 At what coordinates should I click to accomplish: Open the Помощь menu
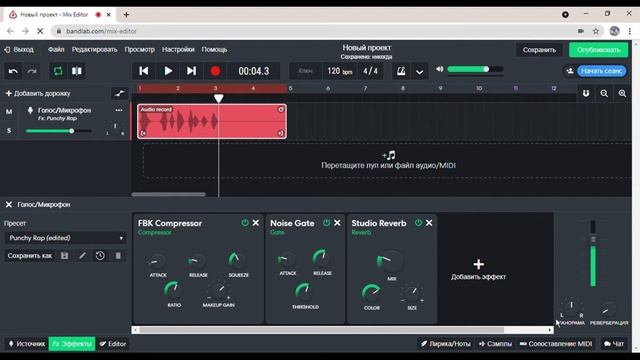(x=214, y=49)
